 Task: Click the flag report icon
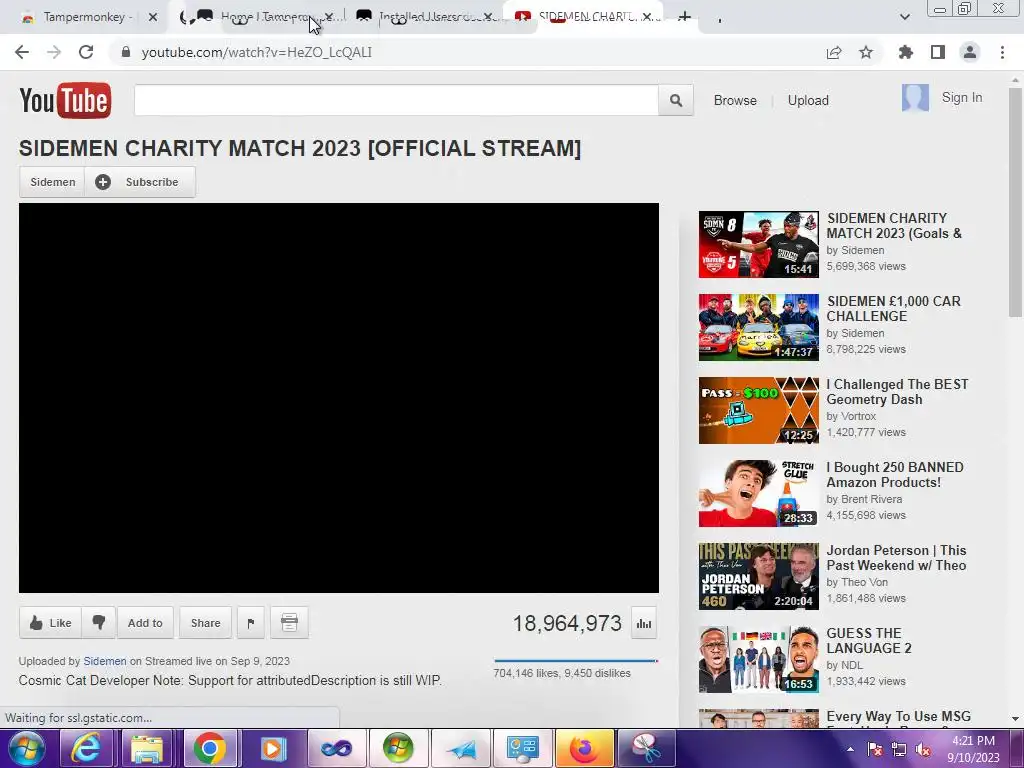click(x=251, y=622)
